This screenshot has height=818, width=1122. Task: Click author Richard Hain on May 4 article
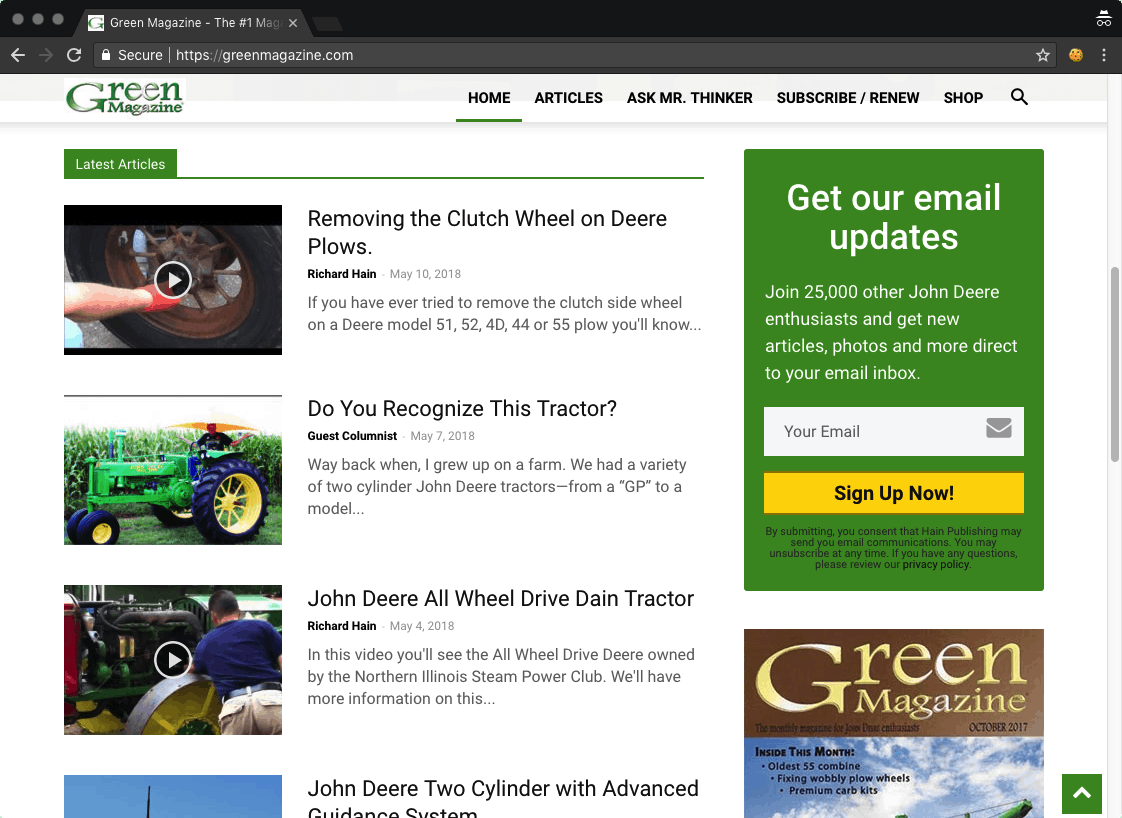(341, 626)
